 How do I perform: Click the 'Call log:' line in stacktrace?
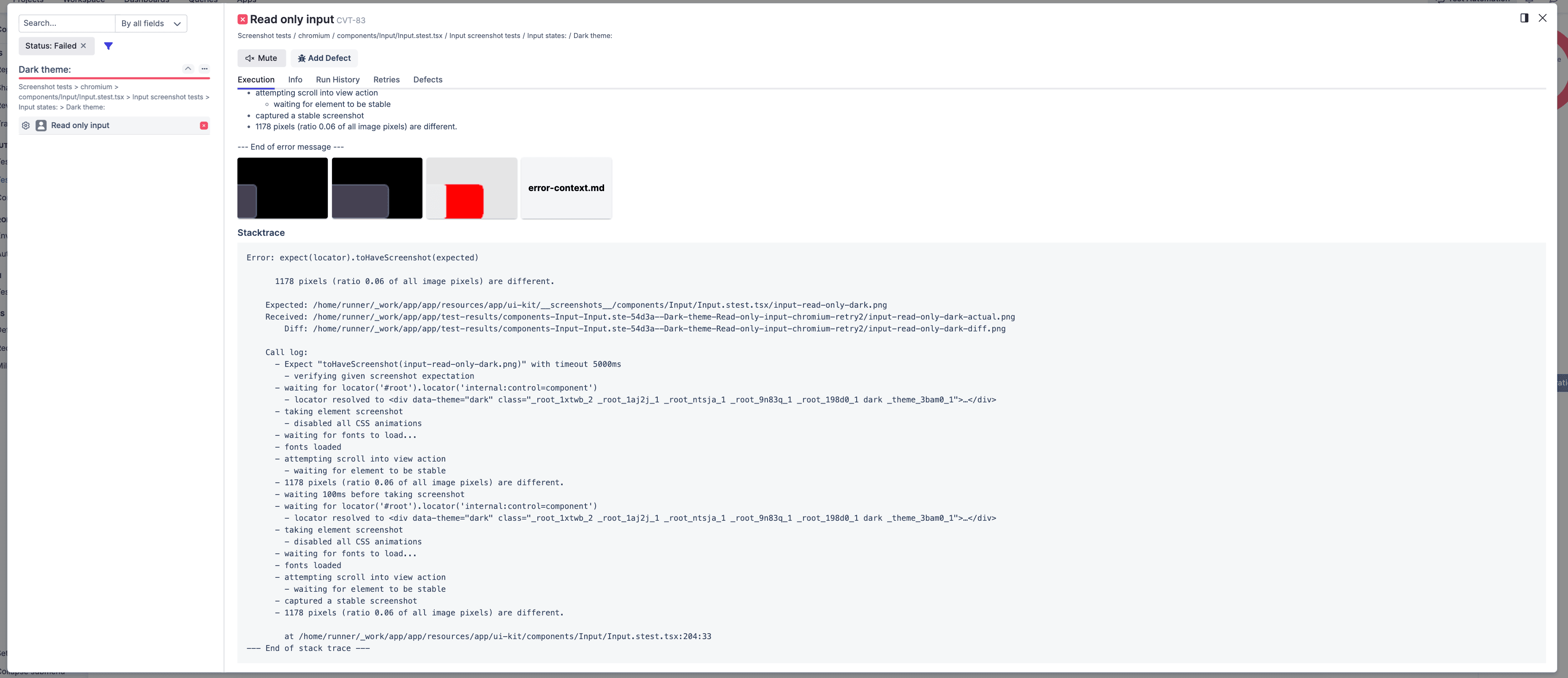286,353
